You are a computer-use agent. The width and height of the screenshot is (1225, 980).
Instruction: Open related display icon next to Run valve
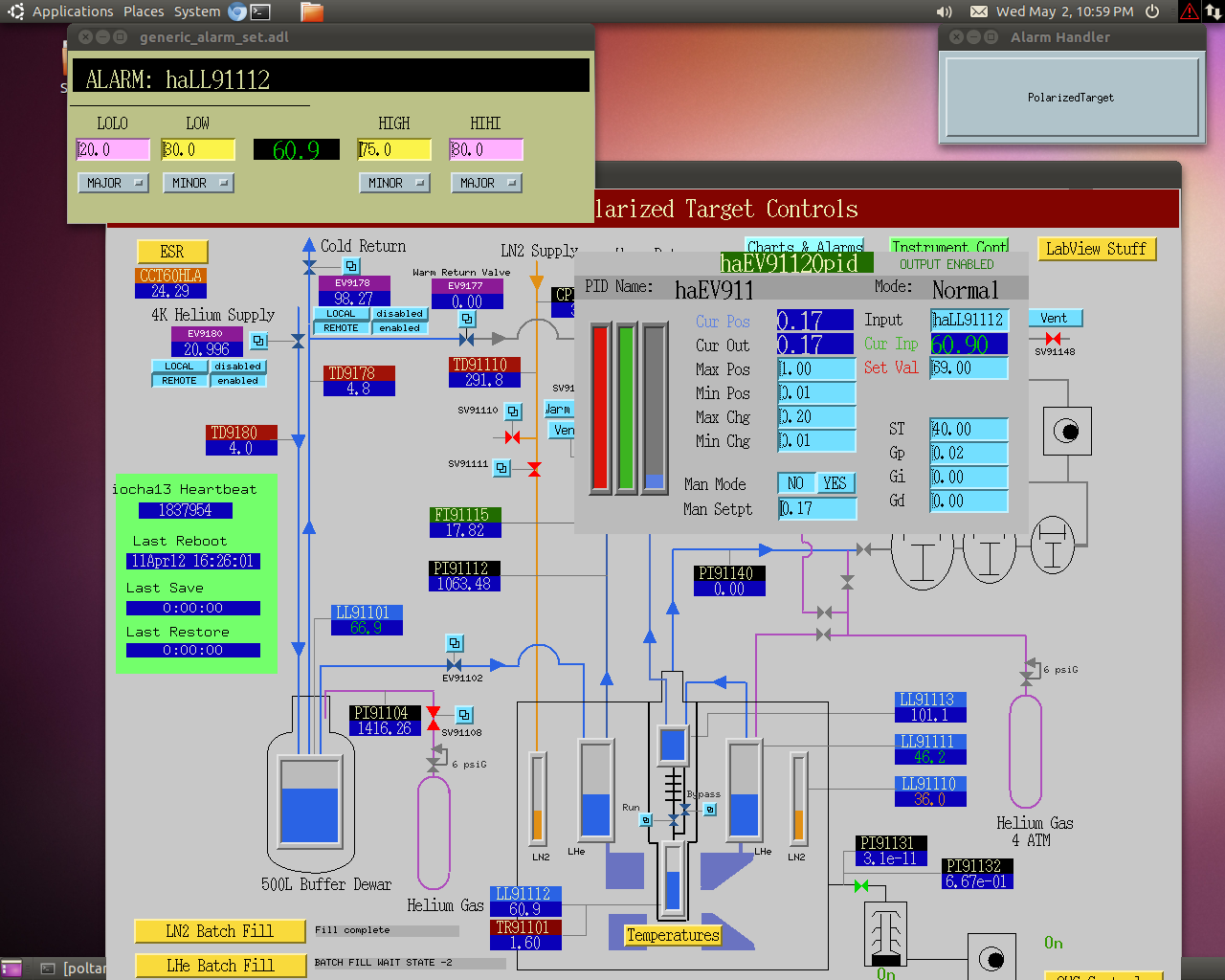646,820
